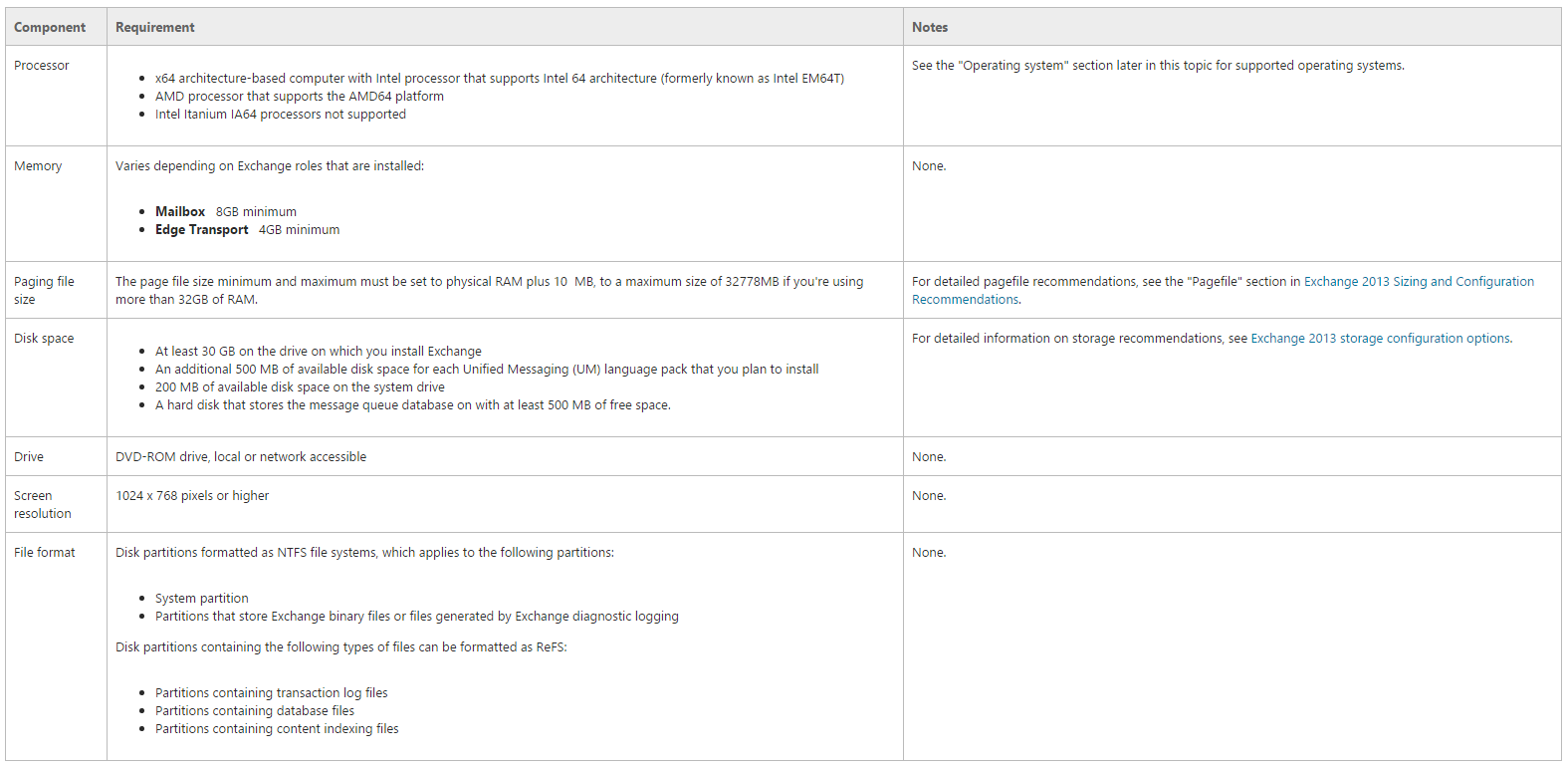Click the Drive row label

coord(29,457)
